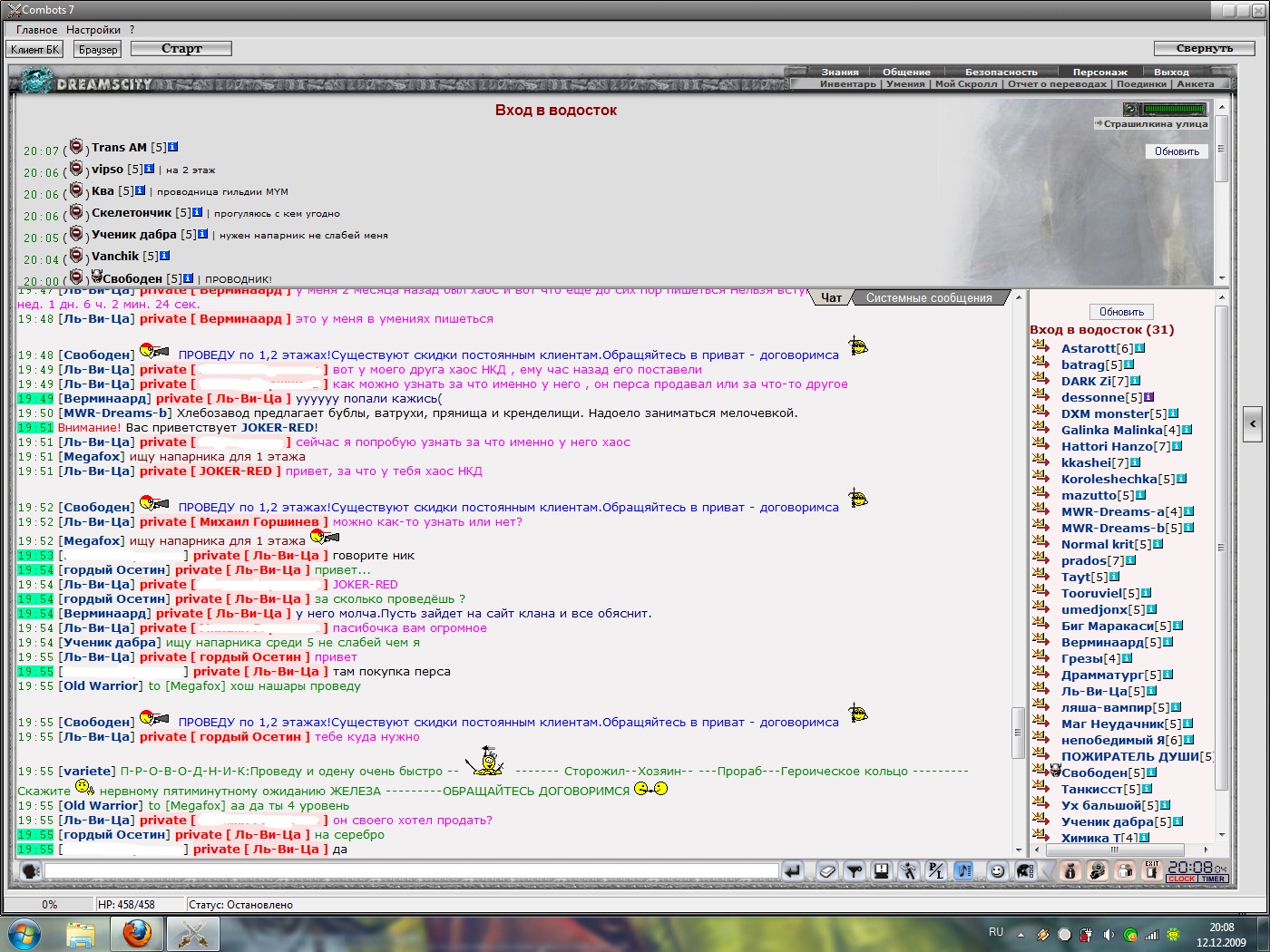Viewport: 1270px width, 952px height.
Task: Click TIMER mode under the clock
Action: 1214,879
